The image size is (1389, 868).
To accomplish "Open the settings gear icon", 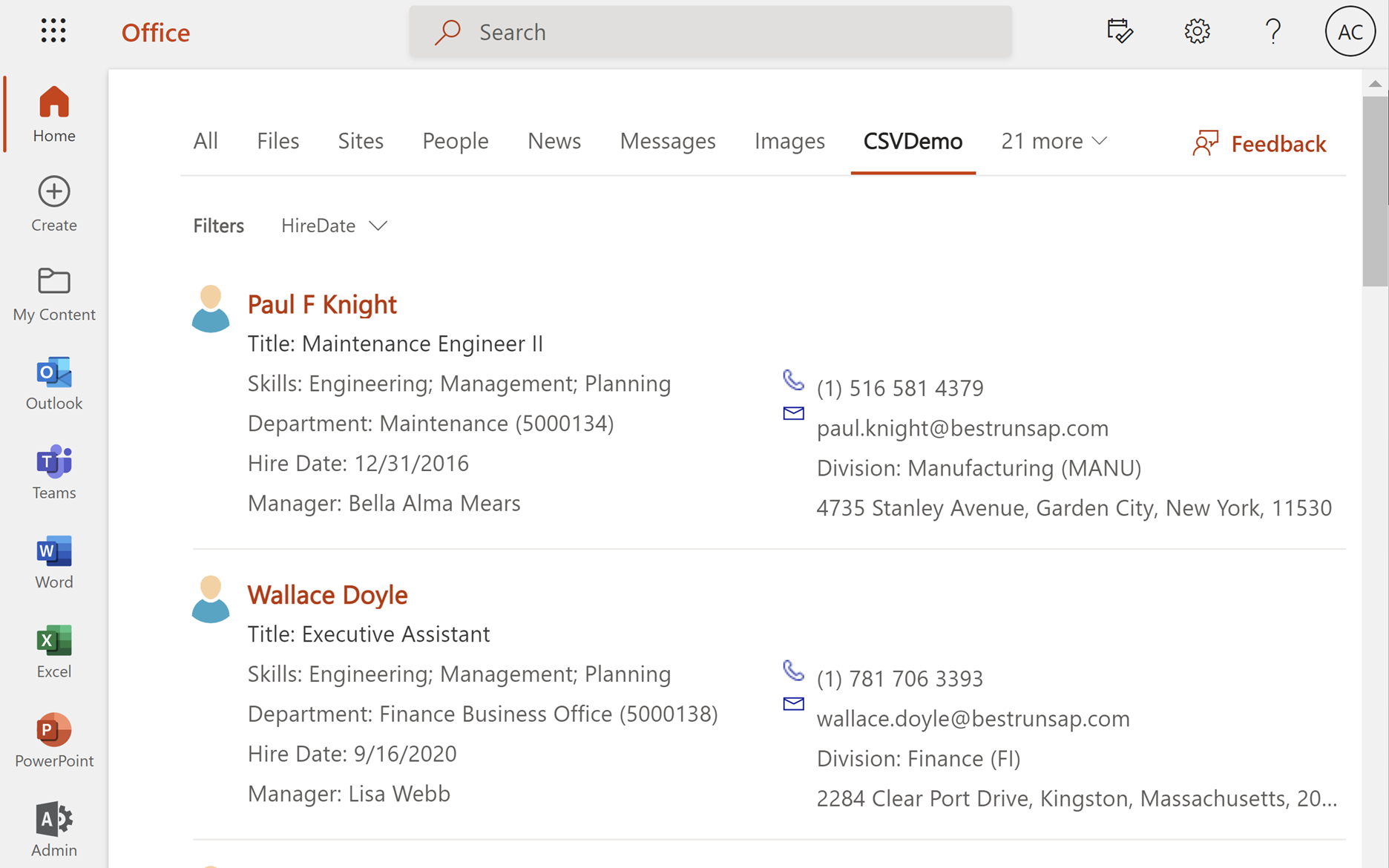I will coord(1197,31).
